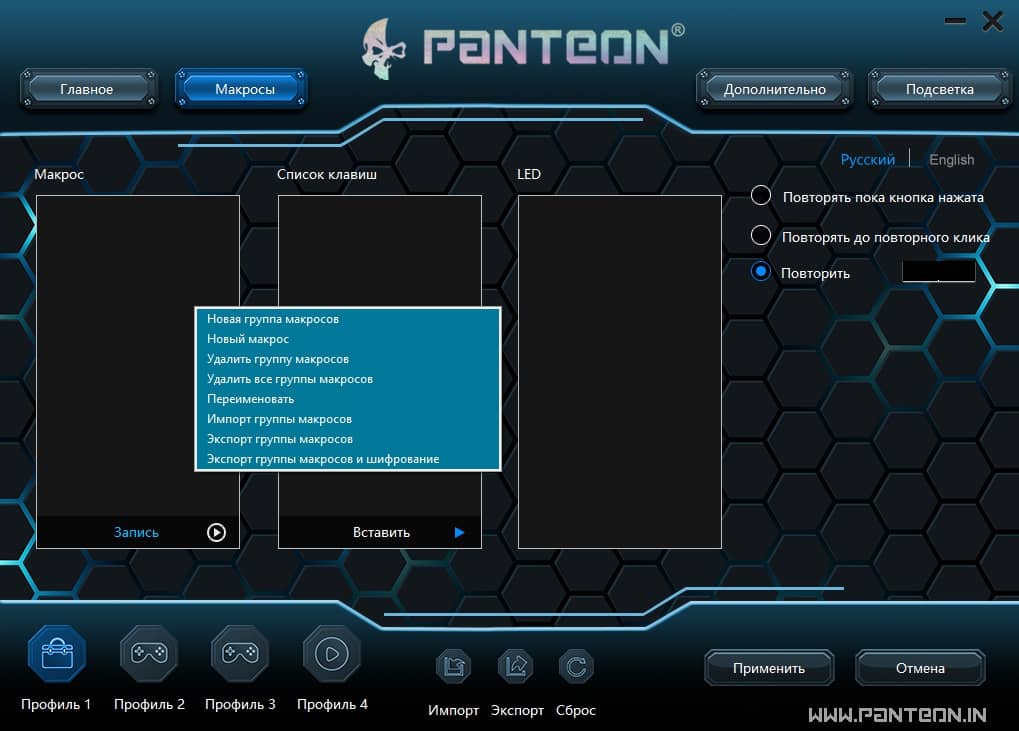Click the Экспорт text label
The height and width of the screenshot is (731, 1019).
(x=517, y=710)
